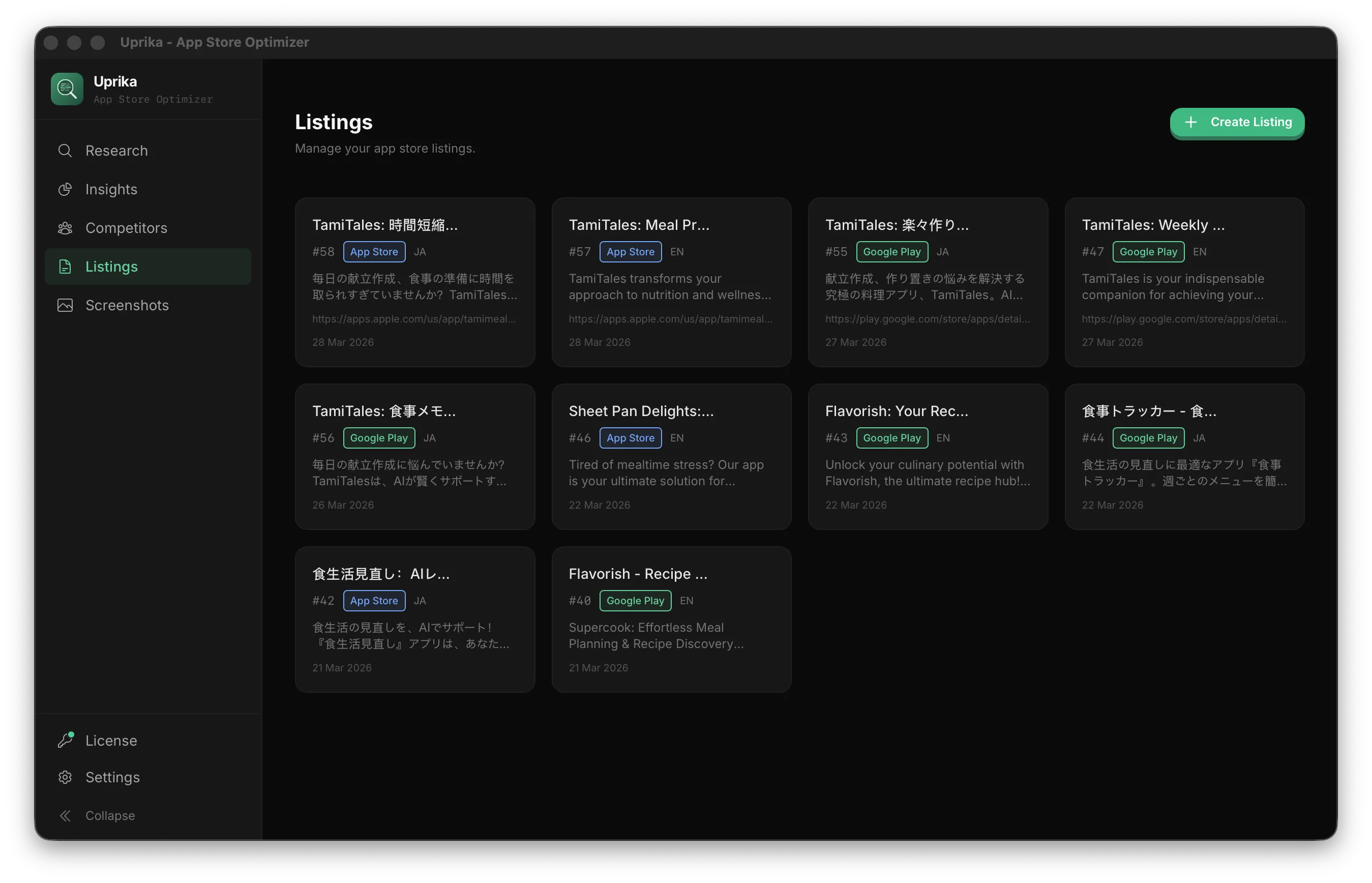Click the 26 Mar 2026 date
1372x883 pixels.
[343, 505]
